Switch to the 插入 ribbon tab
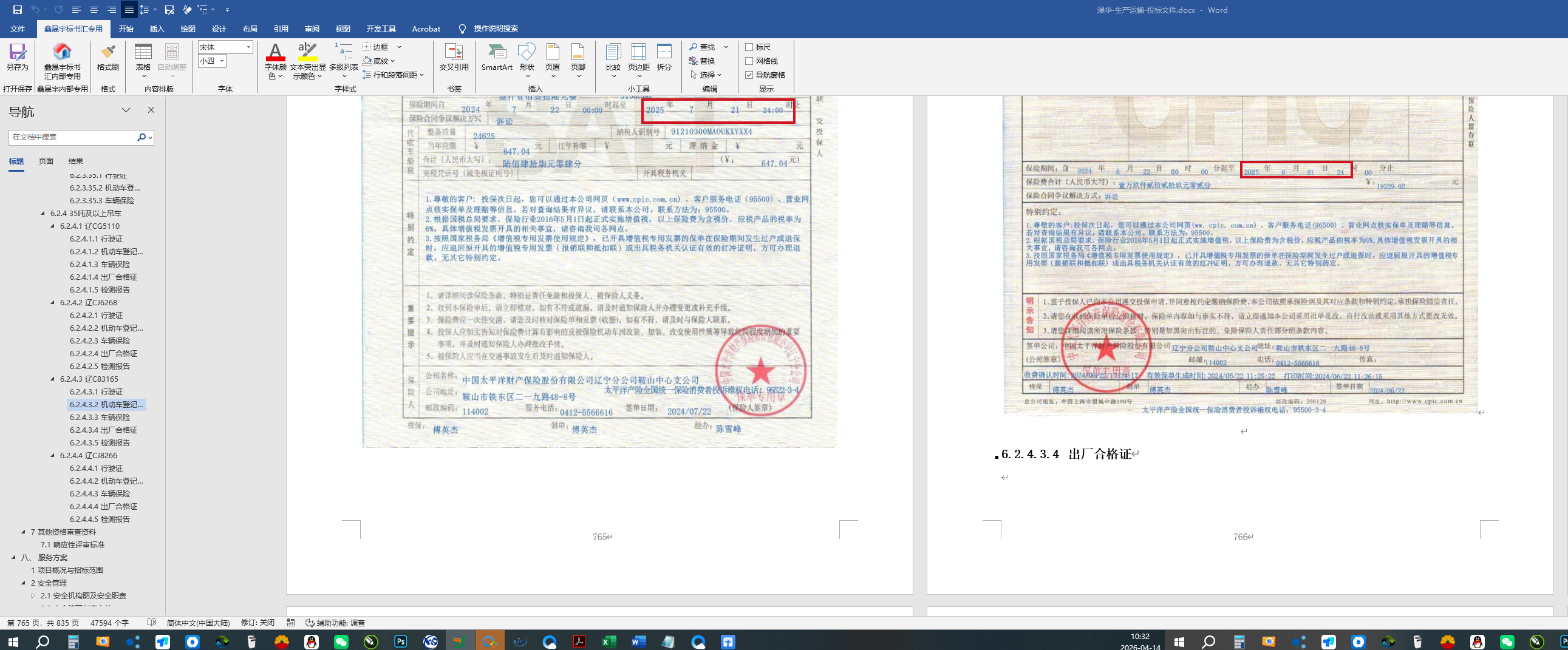 157,29
